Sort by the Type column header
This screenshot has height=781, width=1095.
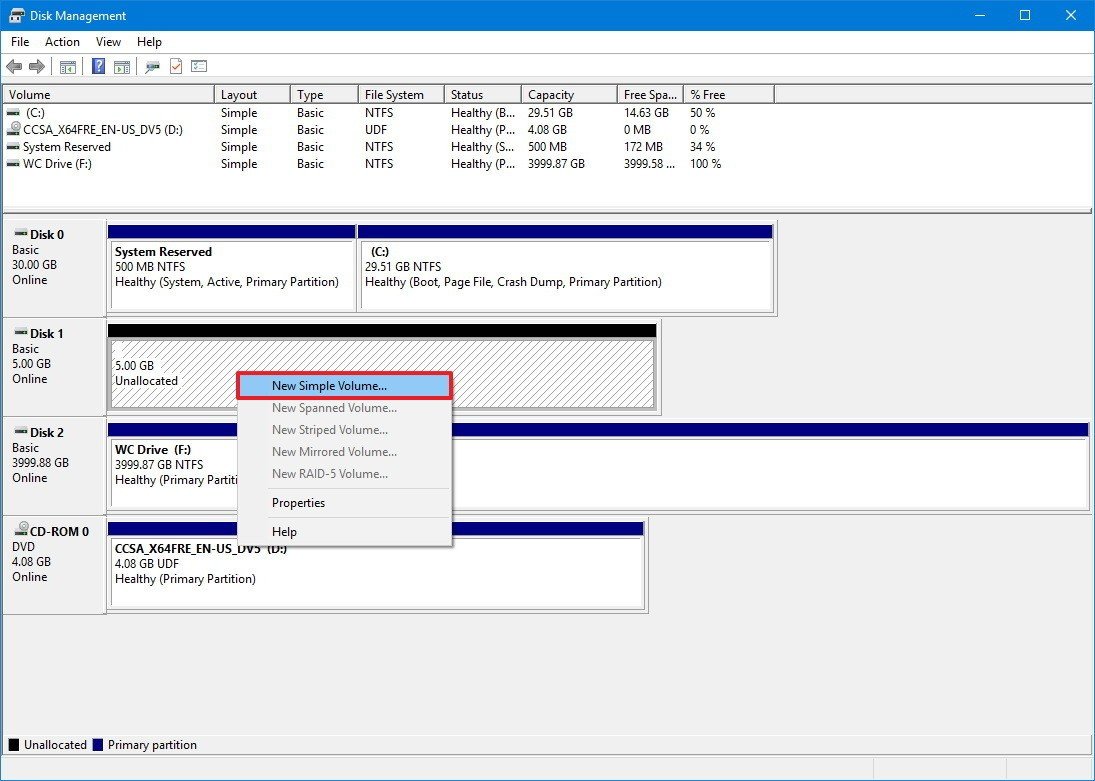click(x=325, y=94)
